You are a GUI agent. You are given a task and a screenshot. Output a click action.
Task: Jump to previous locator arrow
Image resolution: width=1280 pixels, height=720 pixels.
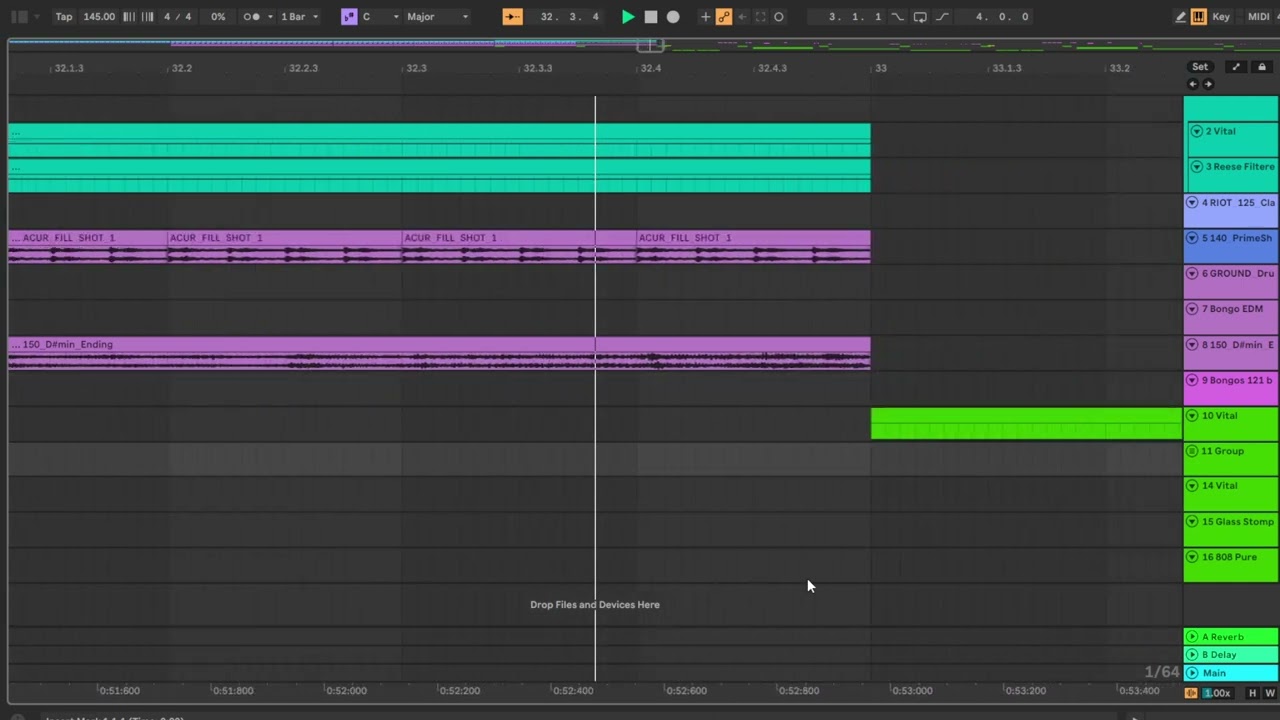click(1192, 84)
